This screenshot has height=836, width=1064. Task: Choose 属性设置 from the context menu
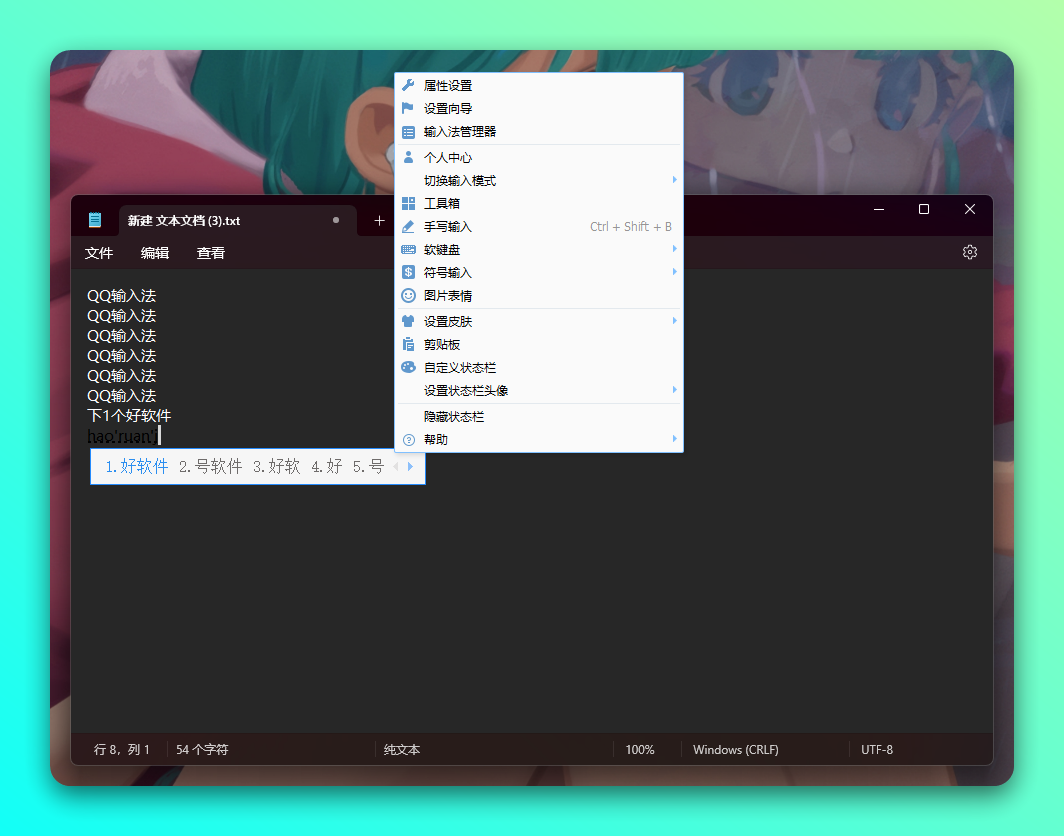point(539,86)
